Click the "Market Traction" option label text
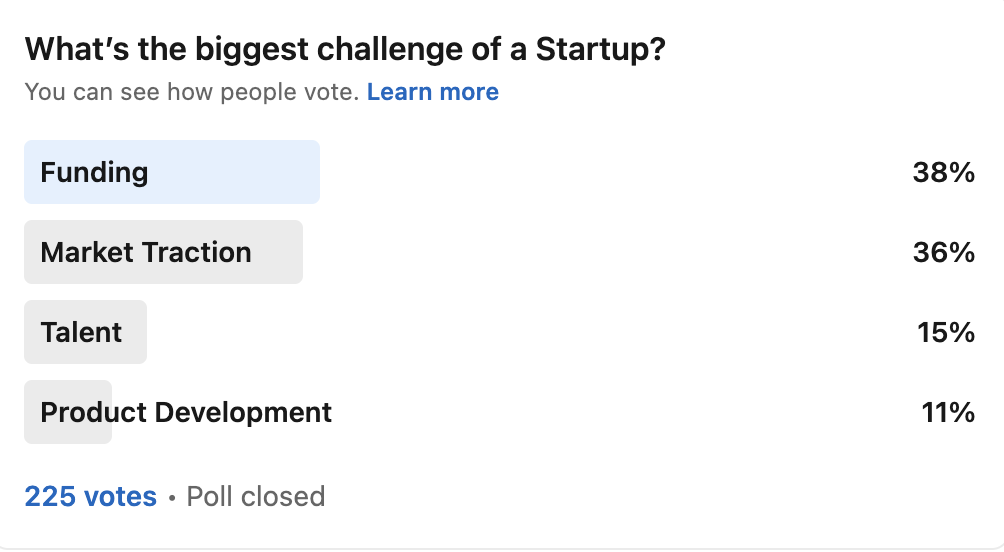 click(x=146, y=252)
